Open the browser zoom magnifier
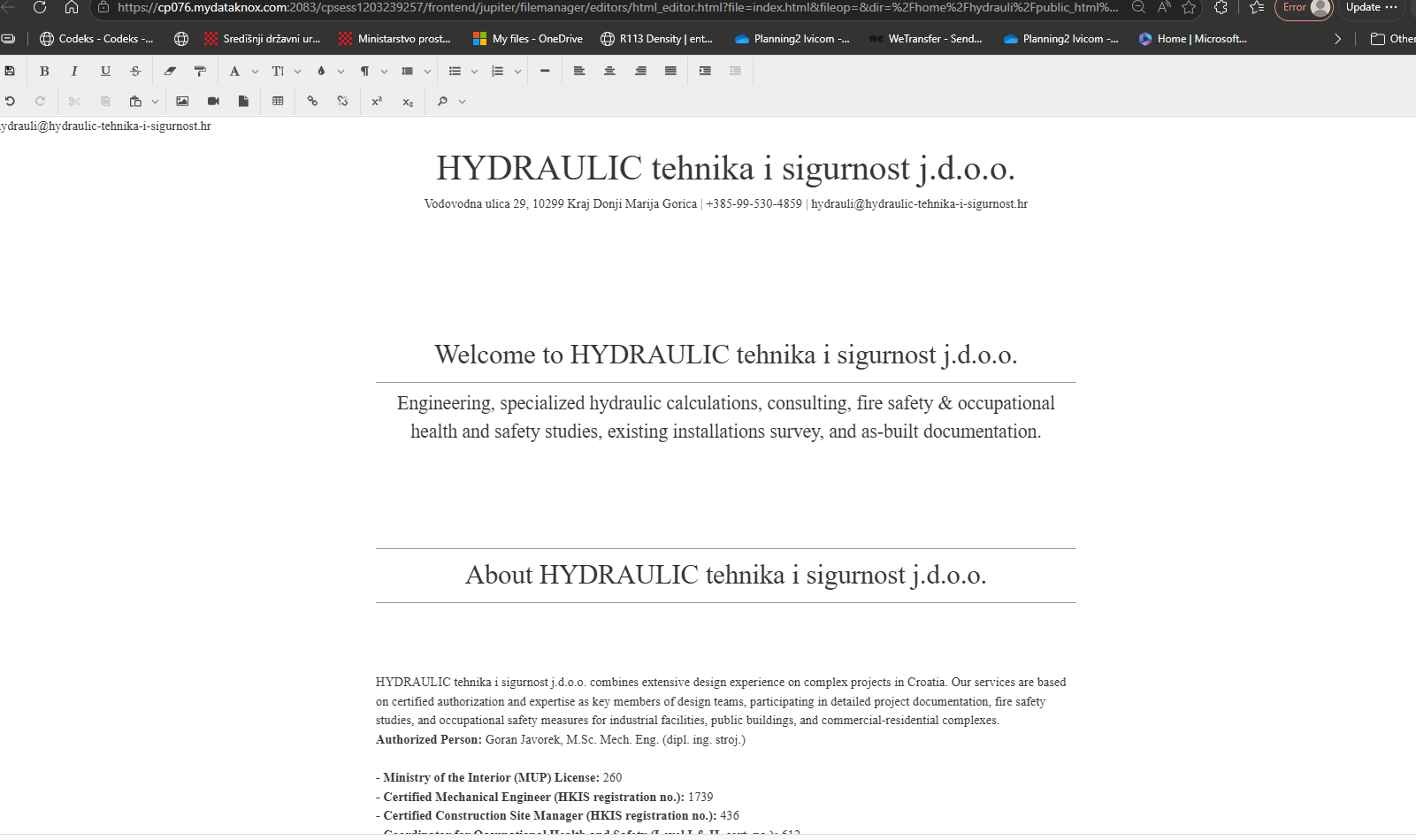This screenshot has height=840, width=1416. [x=1138, y=7]
